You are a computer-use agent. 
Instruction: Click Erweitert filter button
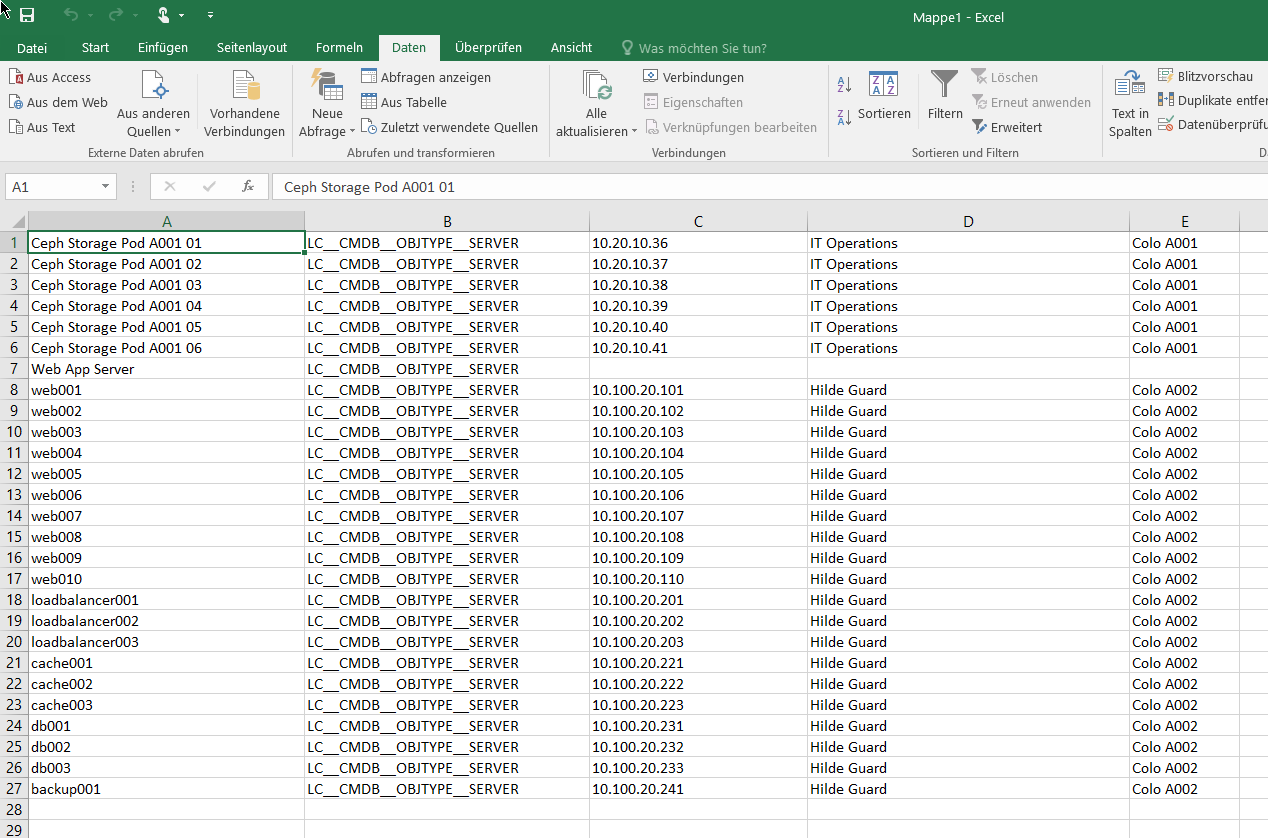pyautogui.click(x=1007, y=127)
